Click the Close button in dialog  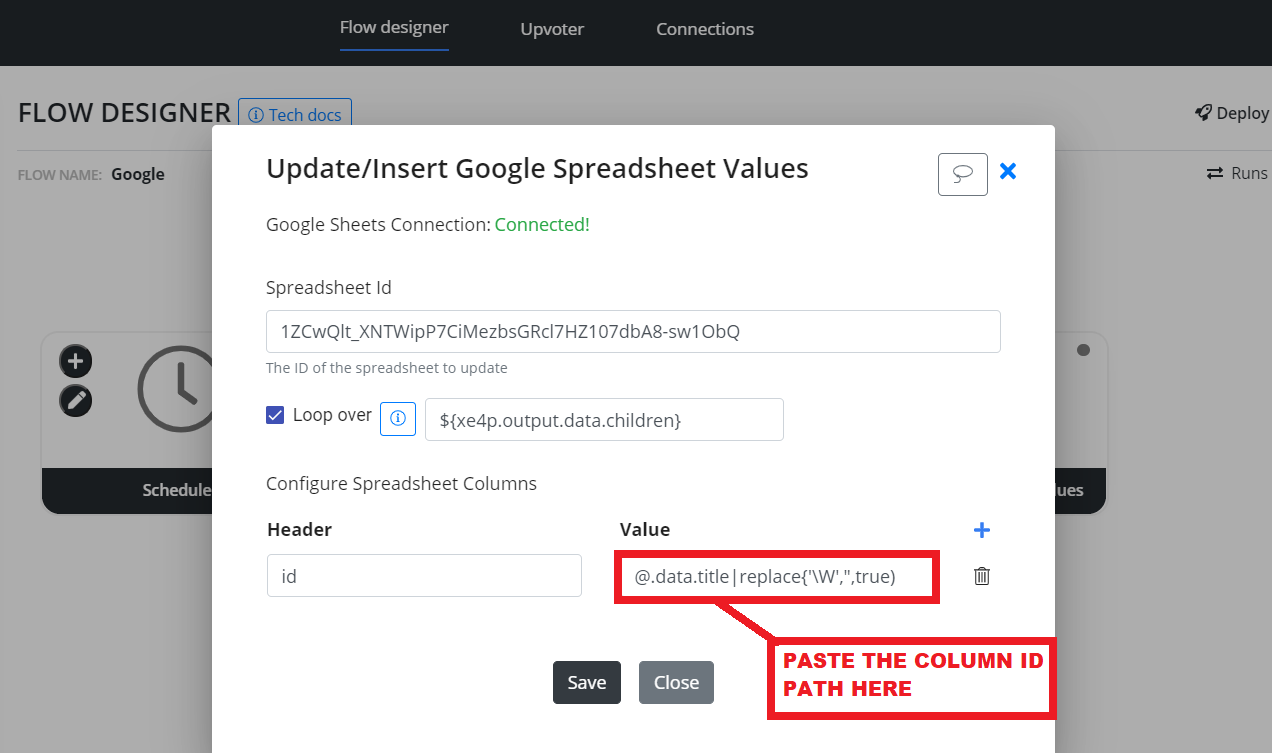[x=676, y=682]
